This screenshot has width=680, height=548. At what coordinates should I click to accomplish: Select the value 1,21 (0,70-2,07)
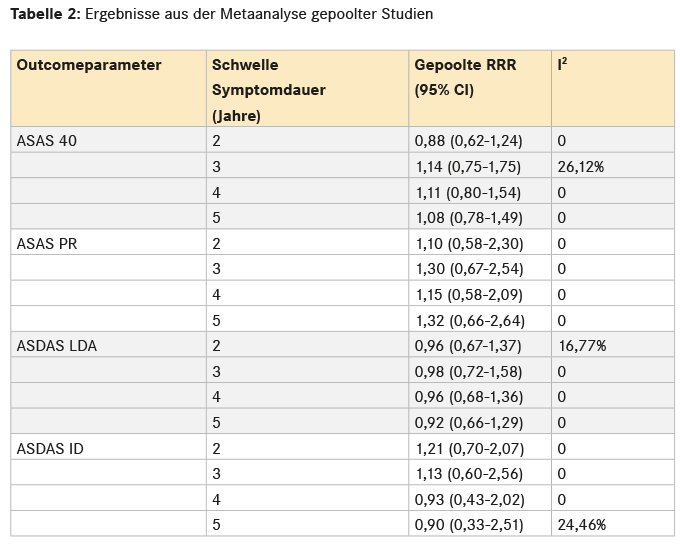468,448
